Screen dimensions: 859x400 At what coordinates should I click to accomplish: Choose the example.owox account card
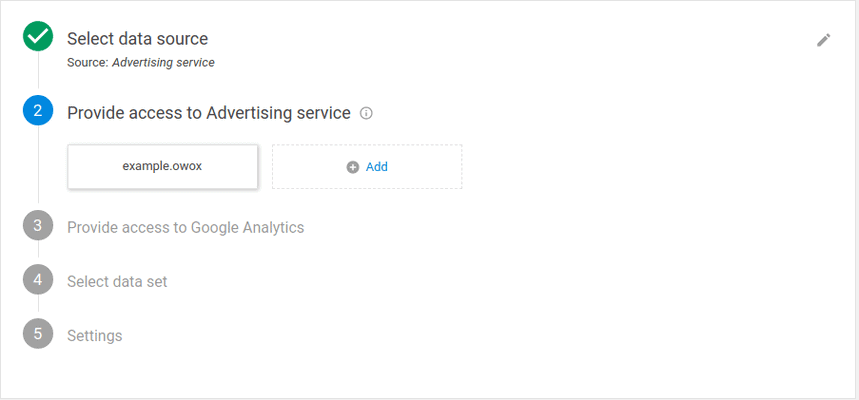click(x=162, y=167)
